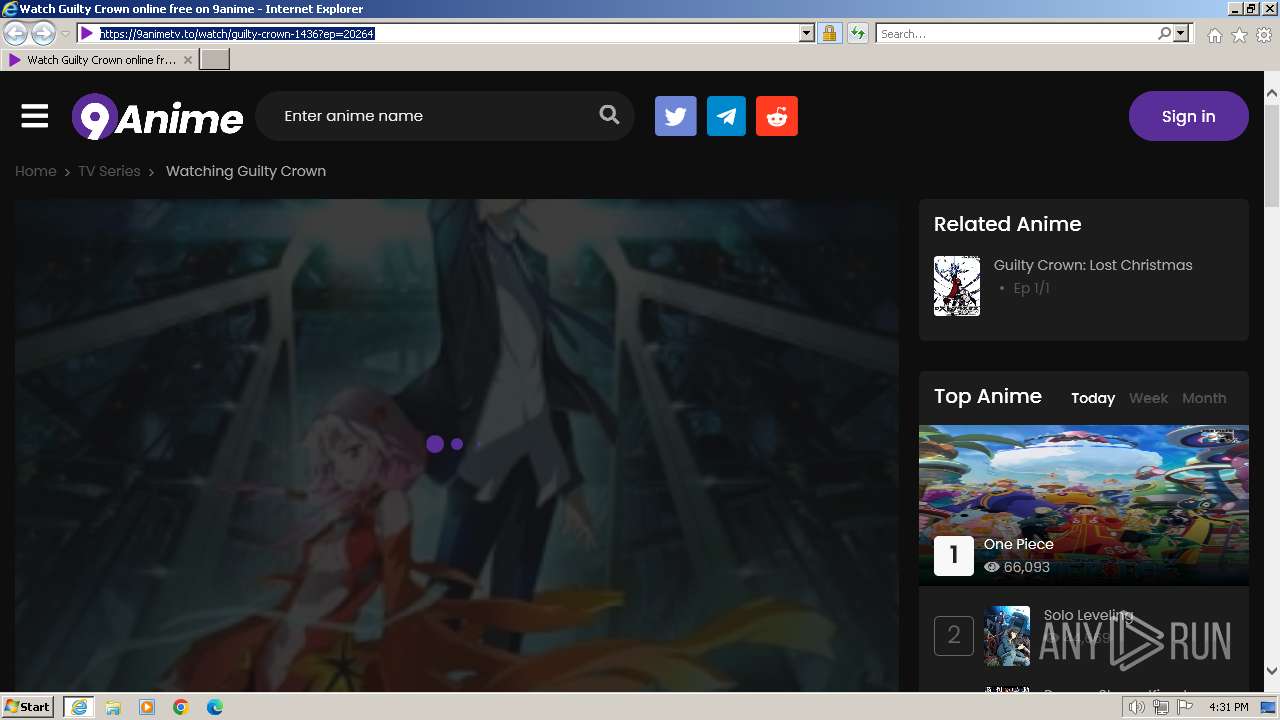Go to the Home breadcrumb link

36,171
